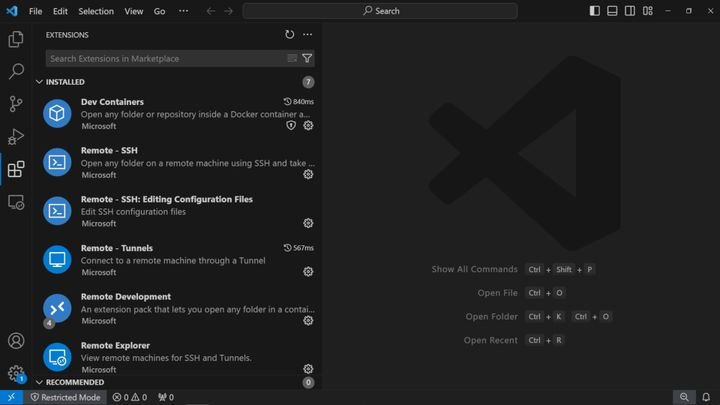Open errors and warnings problems indicator
Image resolution: width=720 pixels, height=405 pixels.
click(130, 397)
